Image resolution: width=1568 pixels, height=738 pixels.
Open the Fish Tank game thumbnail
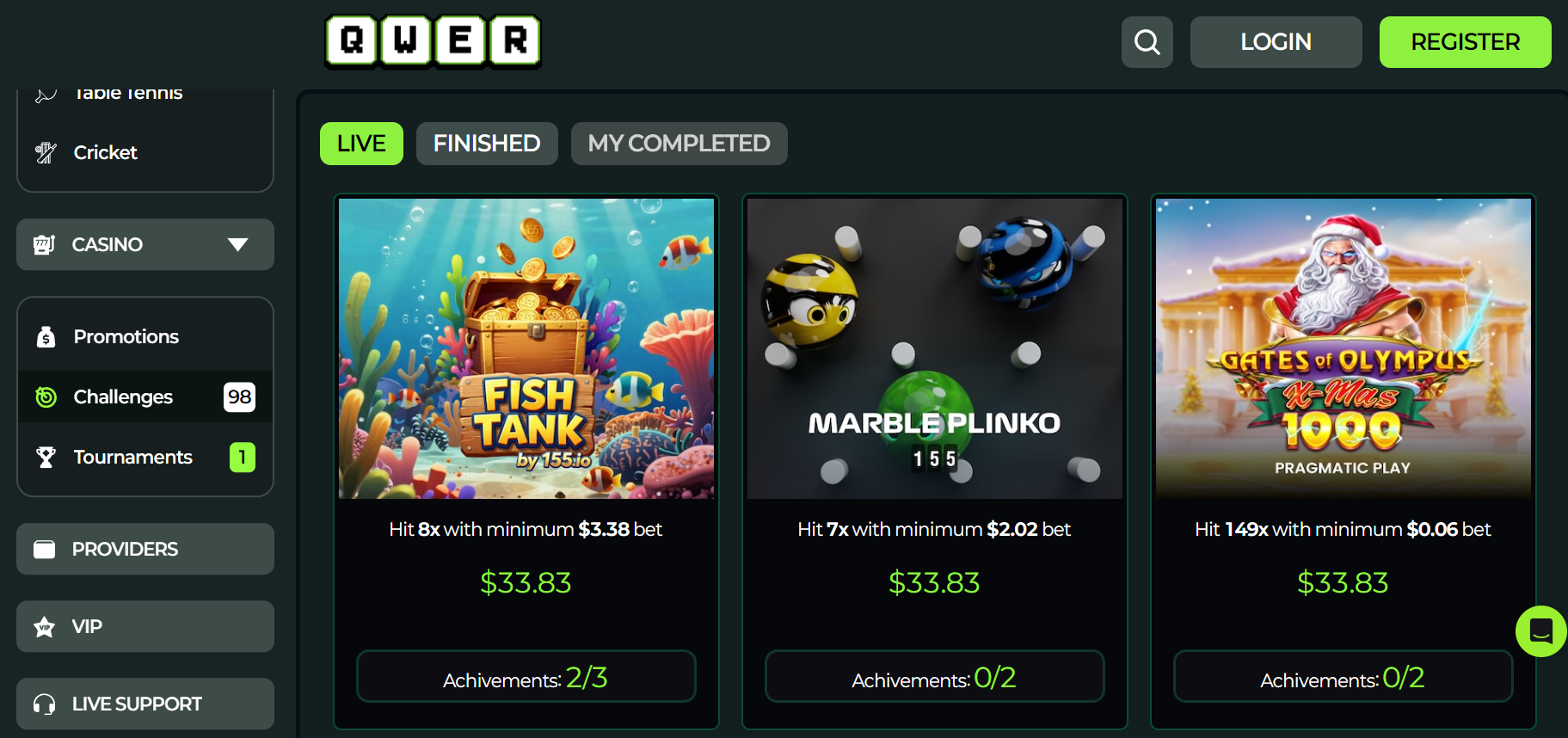[x=526, y=348]
